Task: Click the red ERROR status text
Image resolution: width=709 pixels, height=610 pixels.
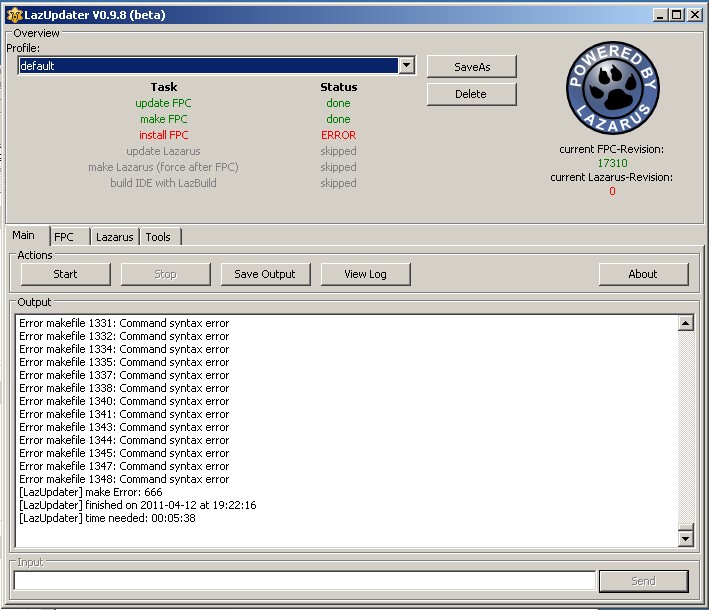Action: pyautogui.click(x=338, y=135)
